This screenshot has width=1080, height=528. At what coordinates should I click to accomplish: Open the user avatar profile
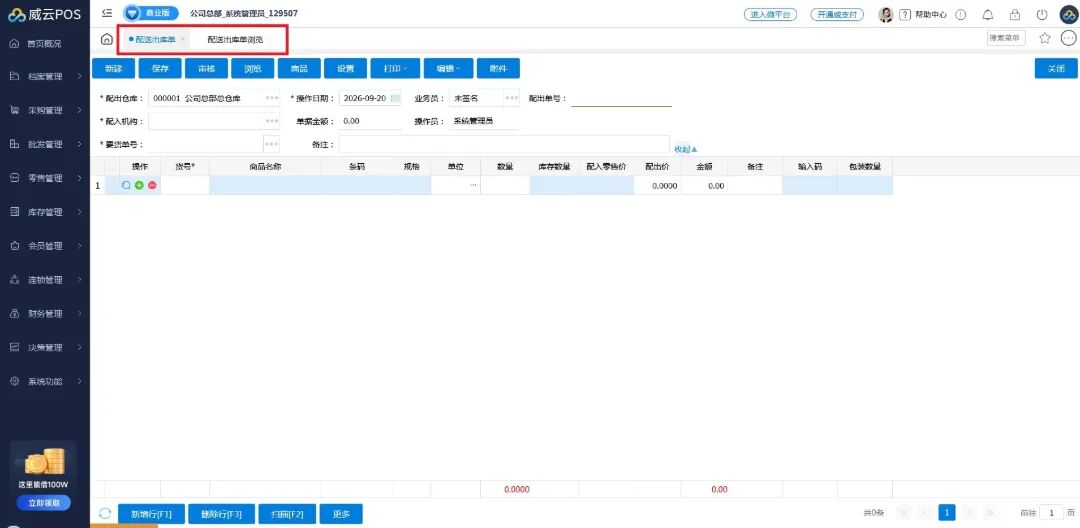(x=886, y=14)
